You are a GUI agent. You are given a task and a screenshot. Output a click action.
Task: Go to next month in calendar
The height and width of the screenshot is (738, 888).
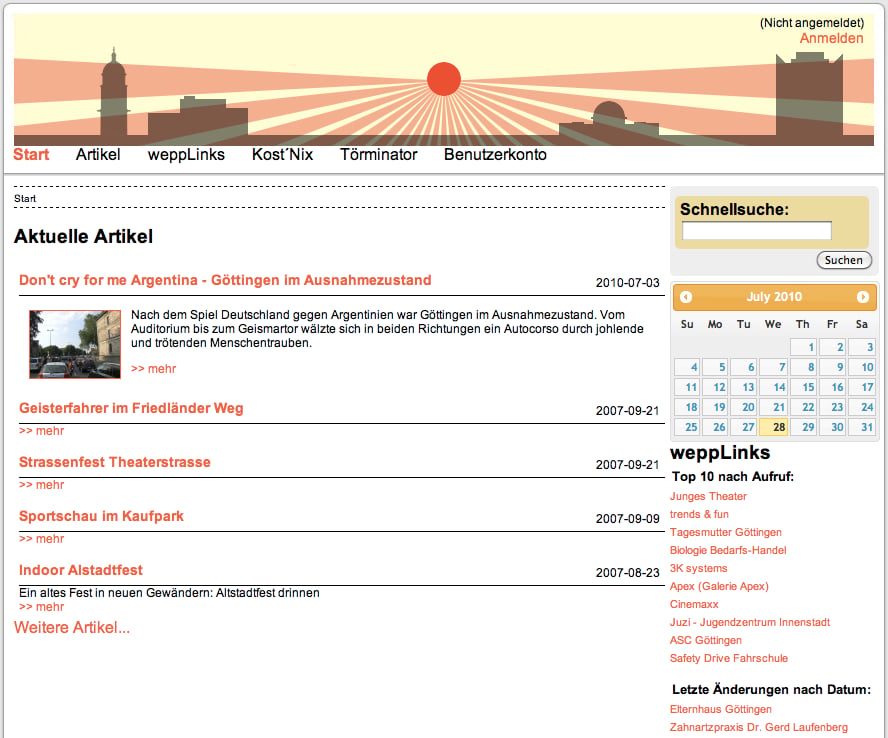(863, 297)
